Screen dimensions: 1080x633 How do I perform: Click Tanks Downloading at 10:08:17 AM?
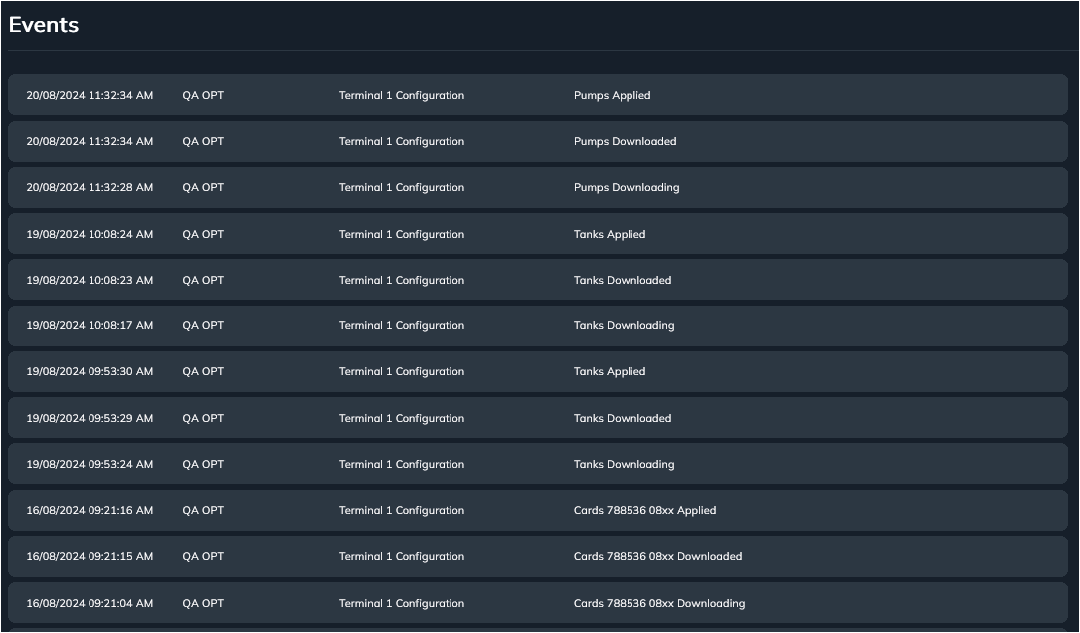click(623, 325)
